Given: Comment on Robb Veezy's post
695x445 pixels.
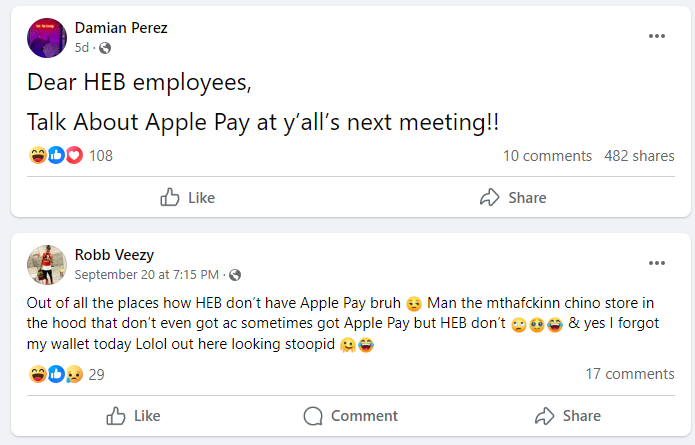Looking at the screenshot, I should point(350,416).
